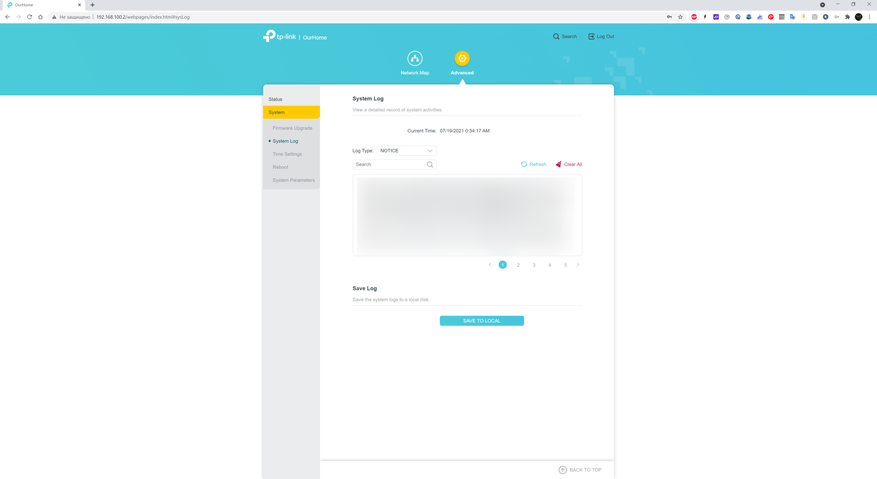Select Firmware Upgrade in the sidebar

pos(292,128)
